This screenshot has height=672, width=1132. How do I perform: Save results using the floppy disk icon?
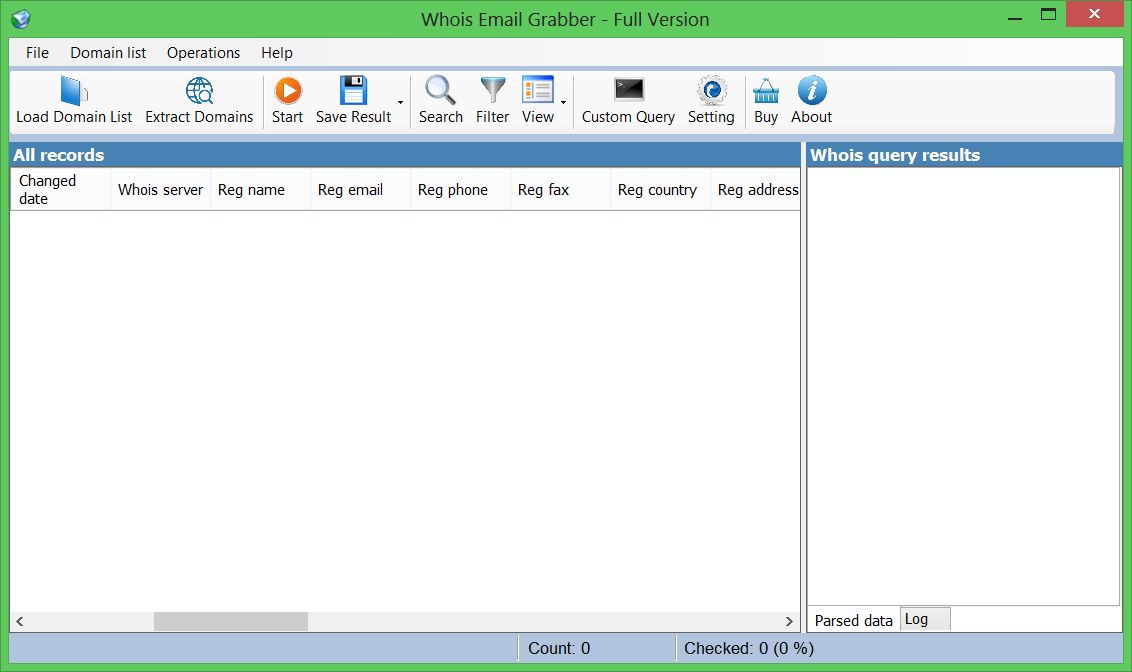tap(354, 91)
